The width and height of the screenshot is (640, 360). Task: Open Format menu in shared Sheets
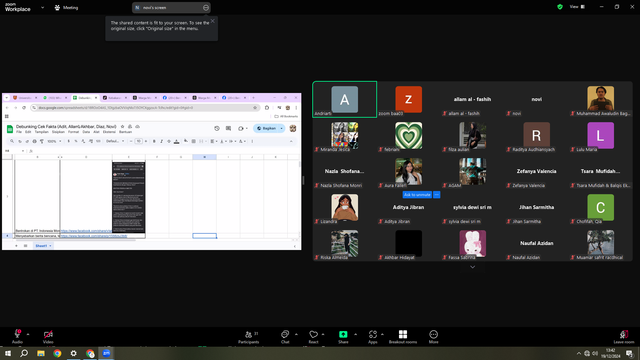tap(73, 132)
